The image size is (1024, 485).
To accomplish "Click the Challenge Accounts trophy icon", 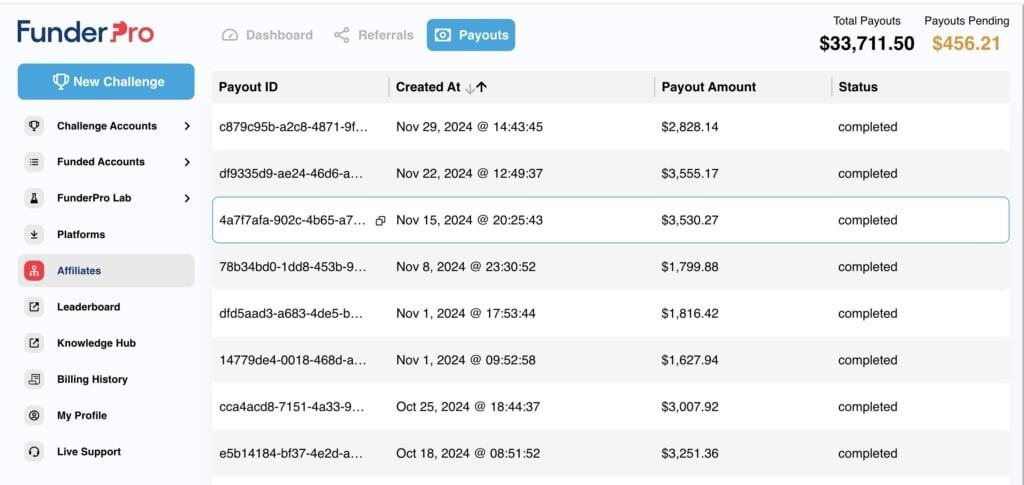I will 34,126.
